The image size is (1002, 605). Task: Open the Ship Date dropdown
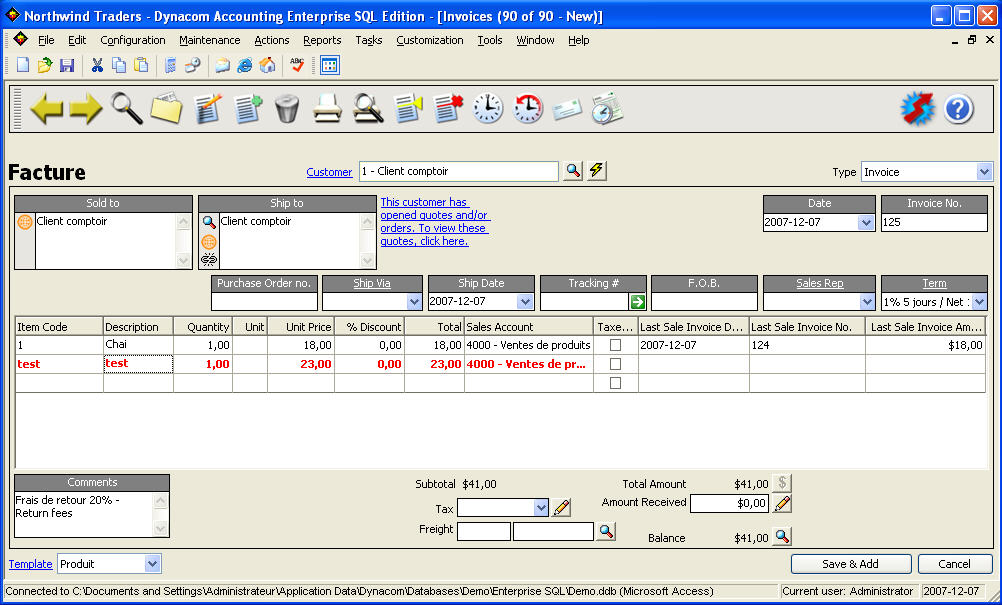[x=525, y=302]
